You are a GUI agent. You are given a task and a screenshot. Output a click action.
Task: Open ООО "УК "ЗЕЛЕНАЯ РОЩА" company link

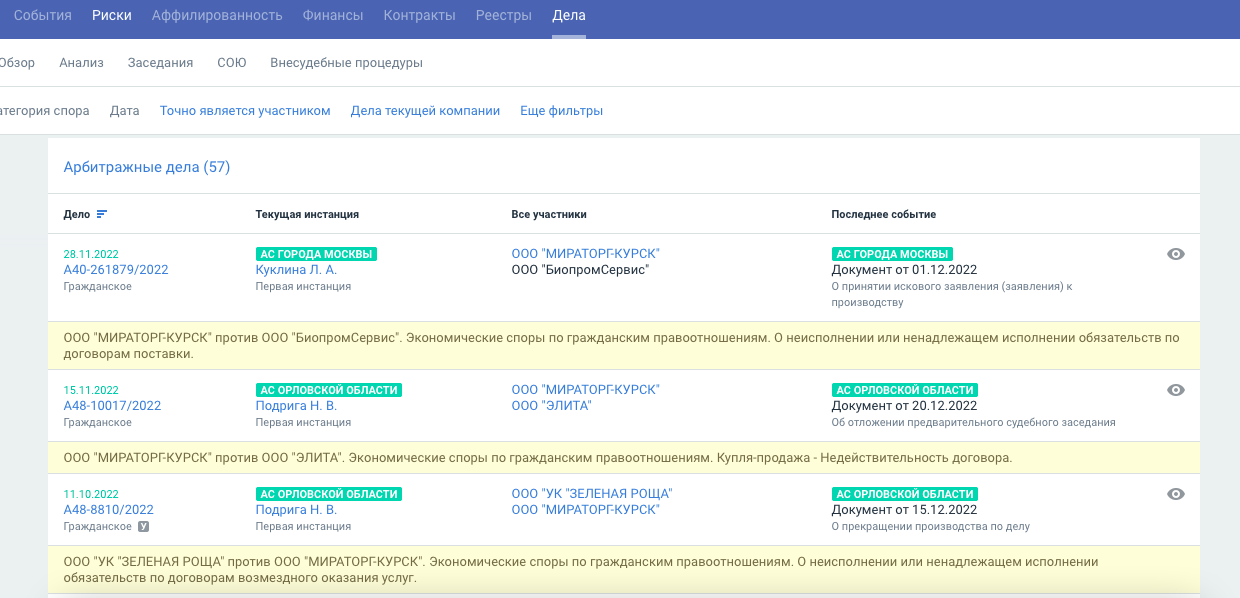[x=591, y=494]
